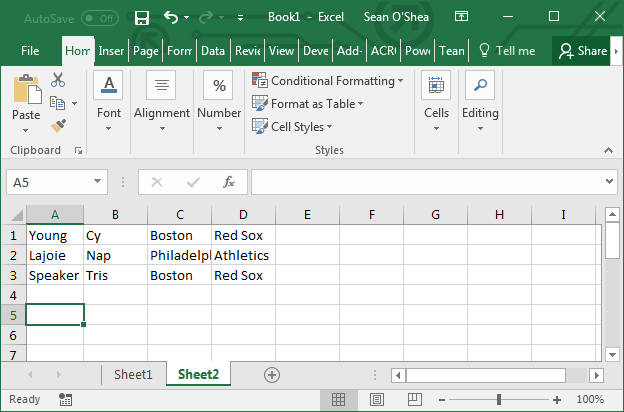Viewport: 624px width, 412px height.
Task: Click the Insert Function fx icon
Action: click(x=229, y=182)
